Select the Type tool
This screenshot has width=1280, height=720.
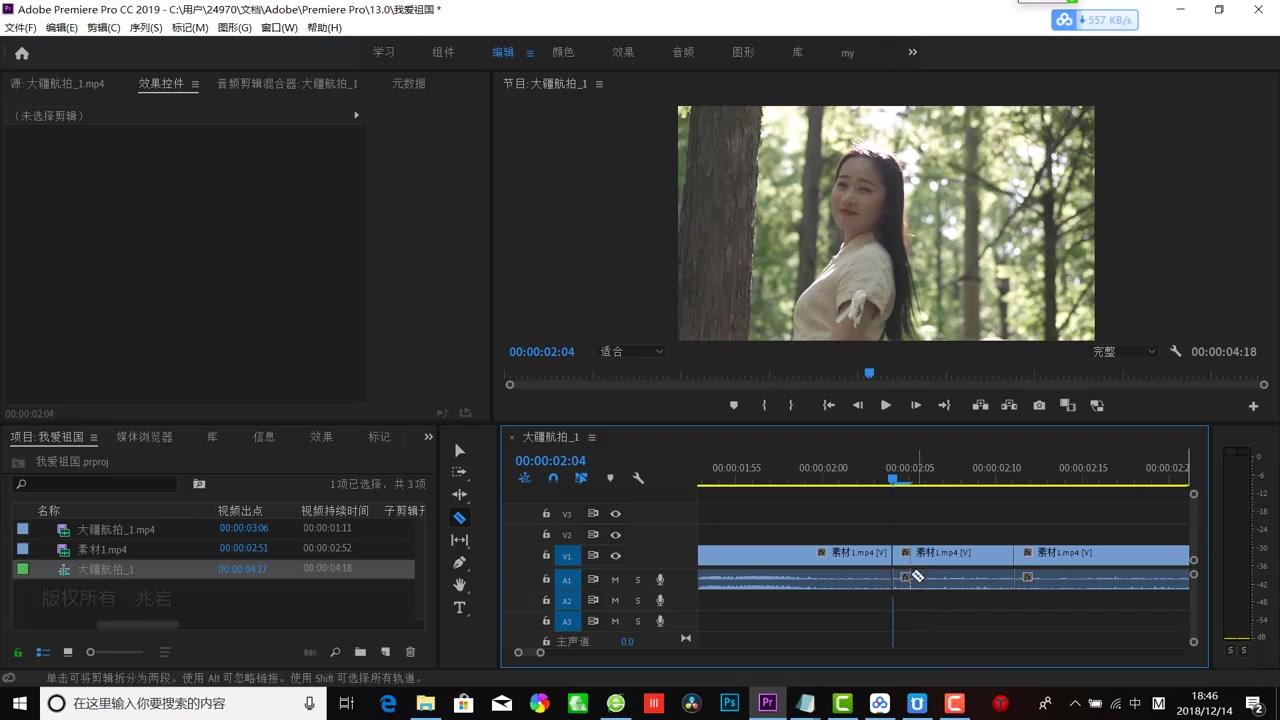tap(459, 608)
